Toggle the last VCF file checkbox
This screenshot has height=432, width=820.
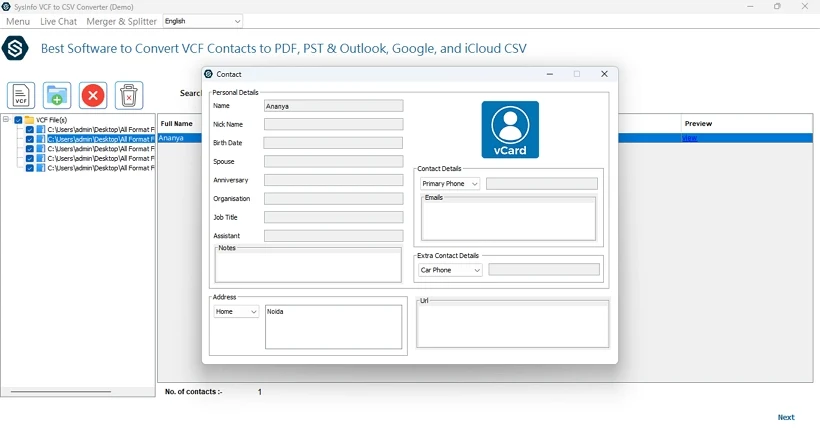[x=30, y=168]
